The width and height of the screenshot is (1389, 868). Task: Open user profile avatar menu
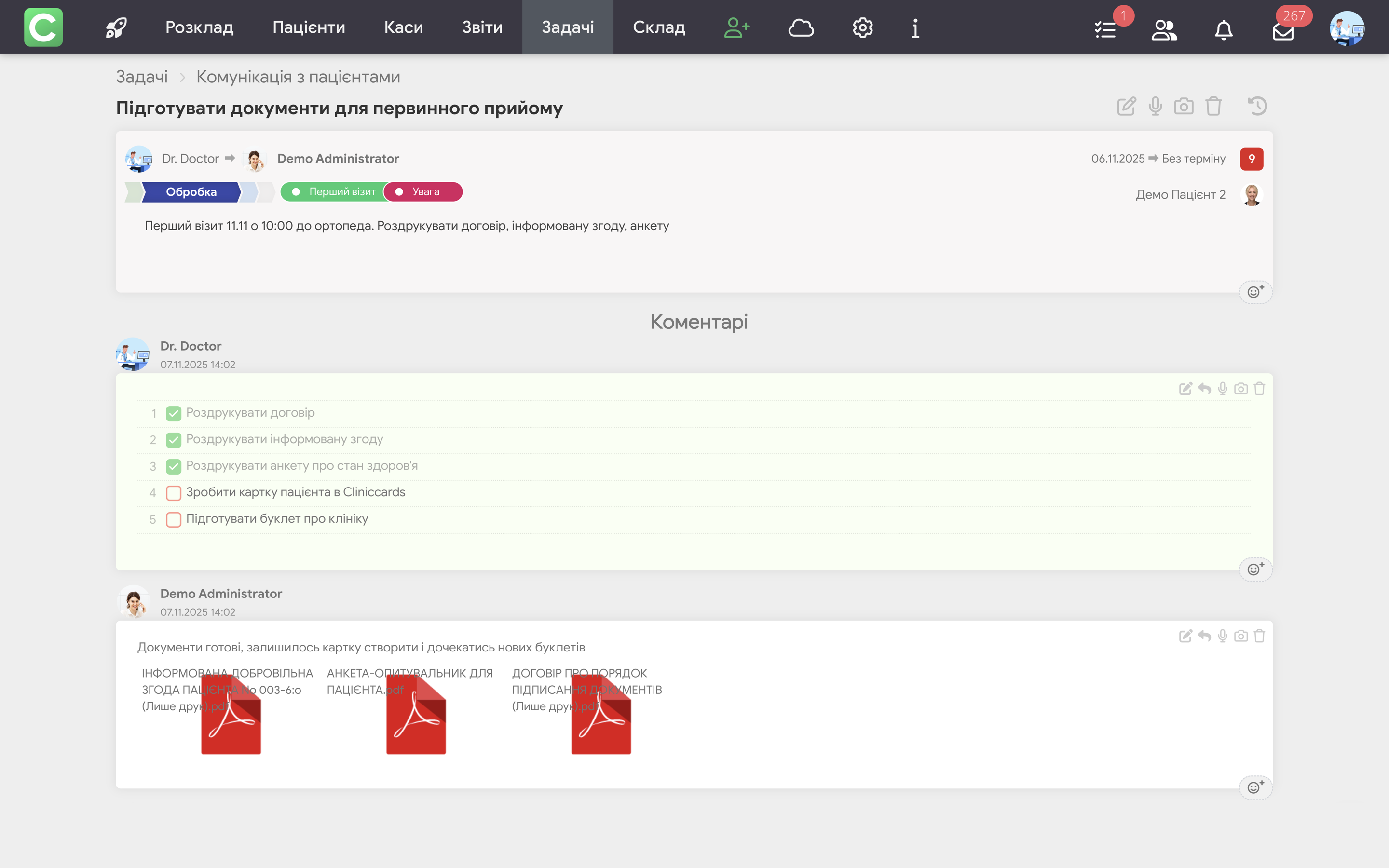coord(1347,28)
